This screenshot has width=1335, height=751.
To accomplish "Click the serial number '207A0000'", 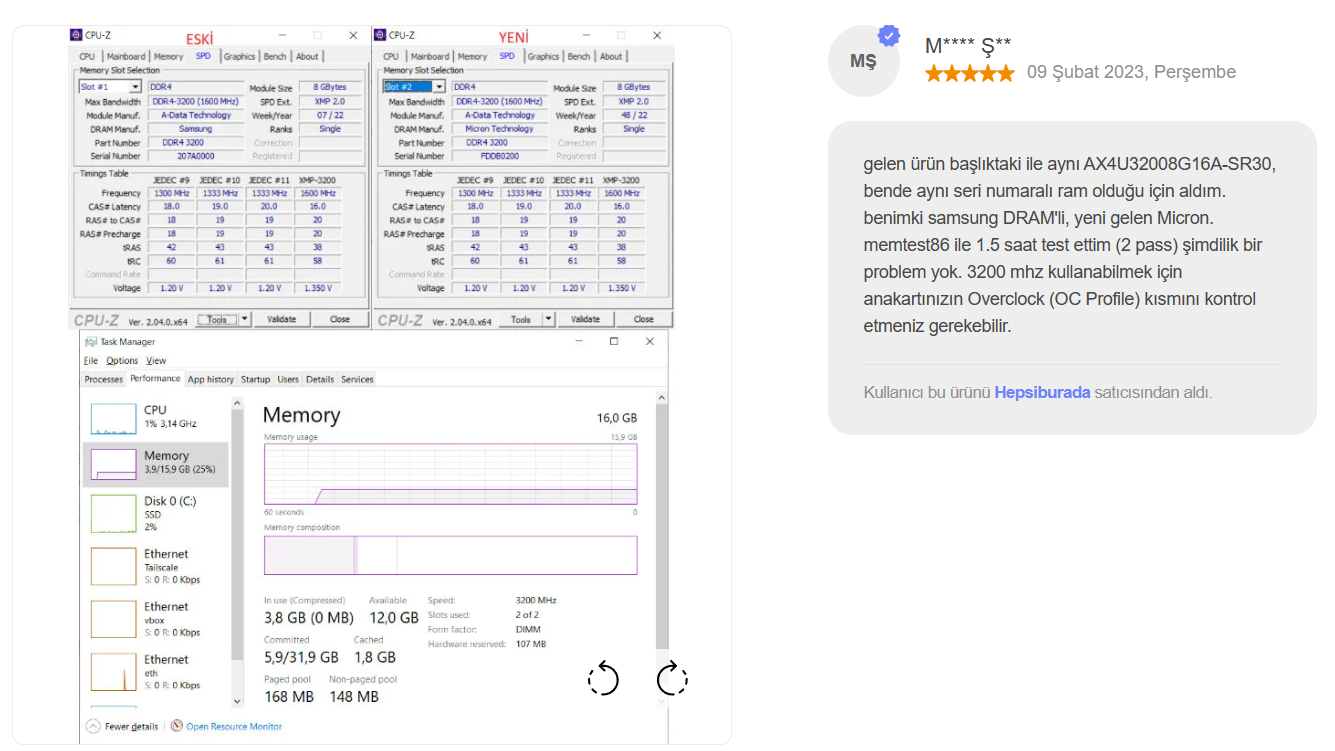I will [195, 156].
